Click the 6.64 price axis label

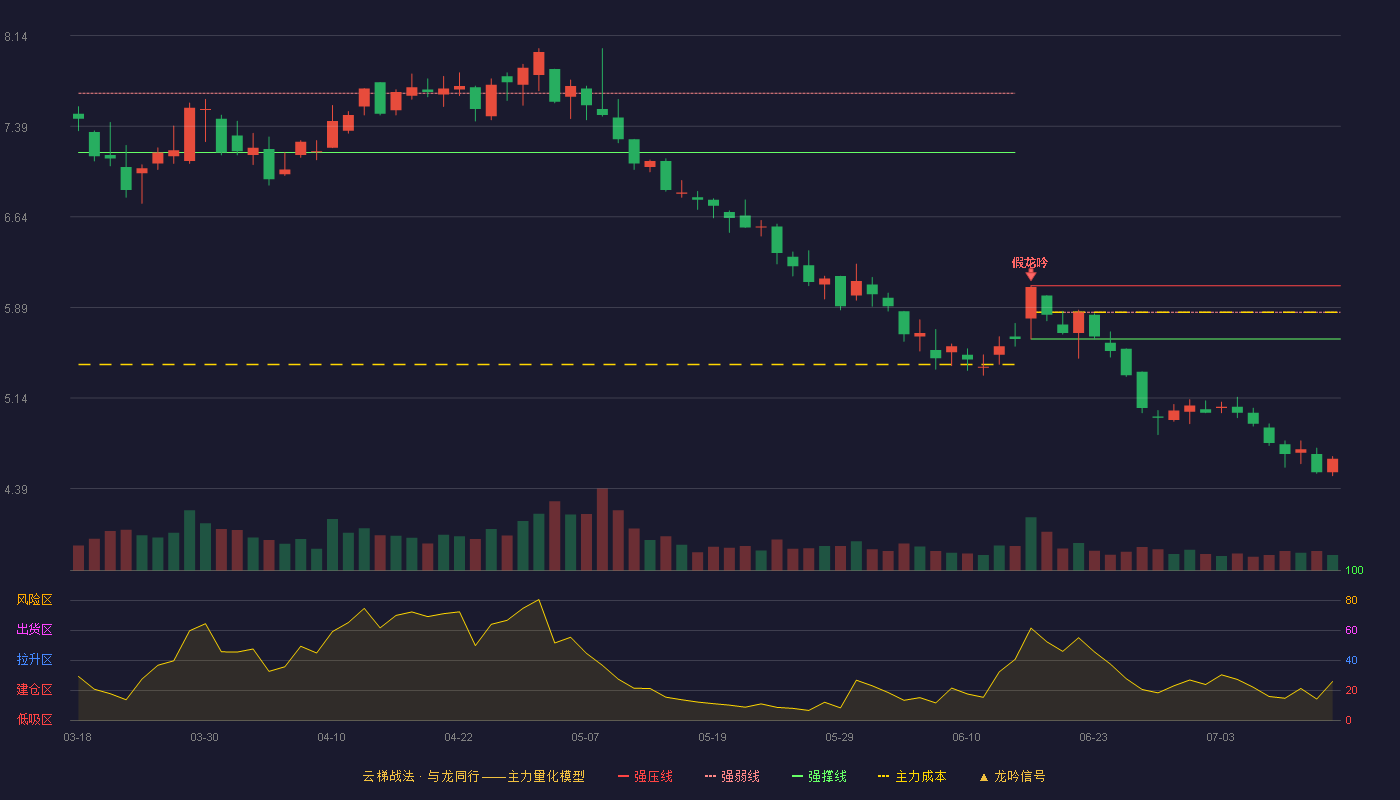tap(15, 218)
